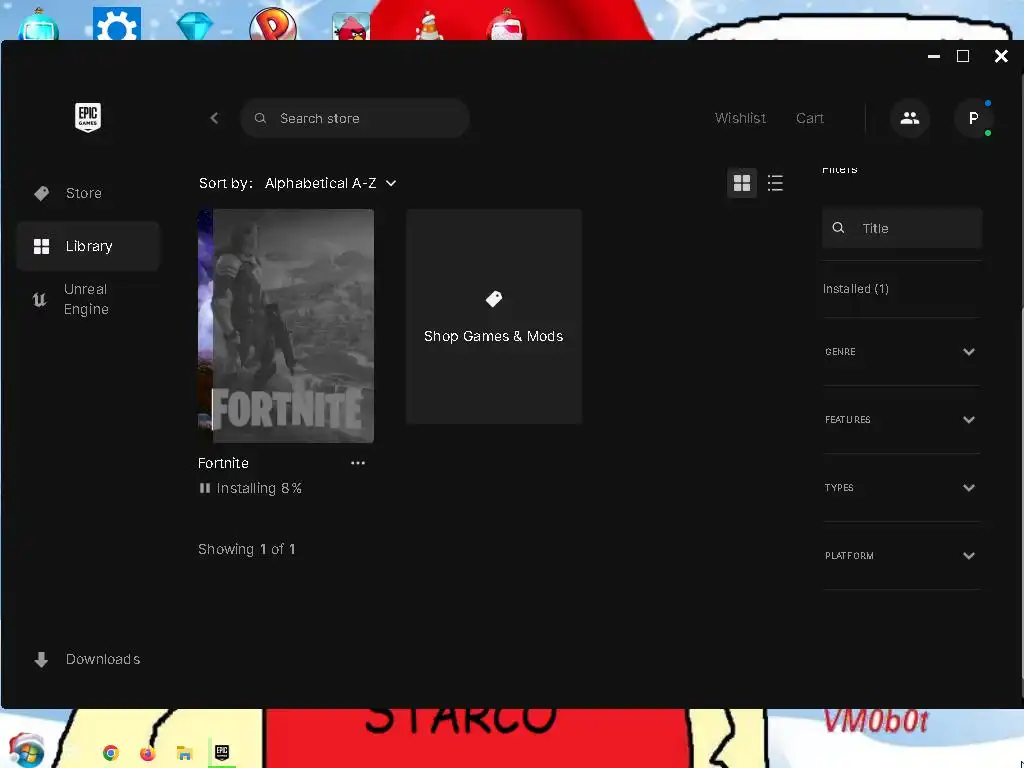Switch to list view
This screenshot has height=768, width=1024.
pos(775,183)
